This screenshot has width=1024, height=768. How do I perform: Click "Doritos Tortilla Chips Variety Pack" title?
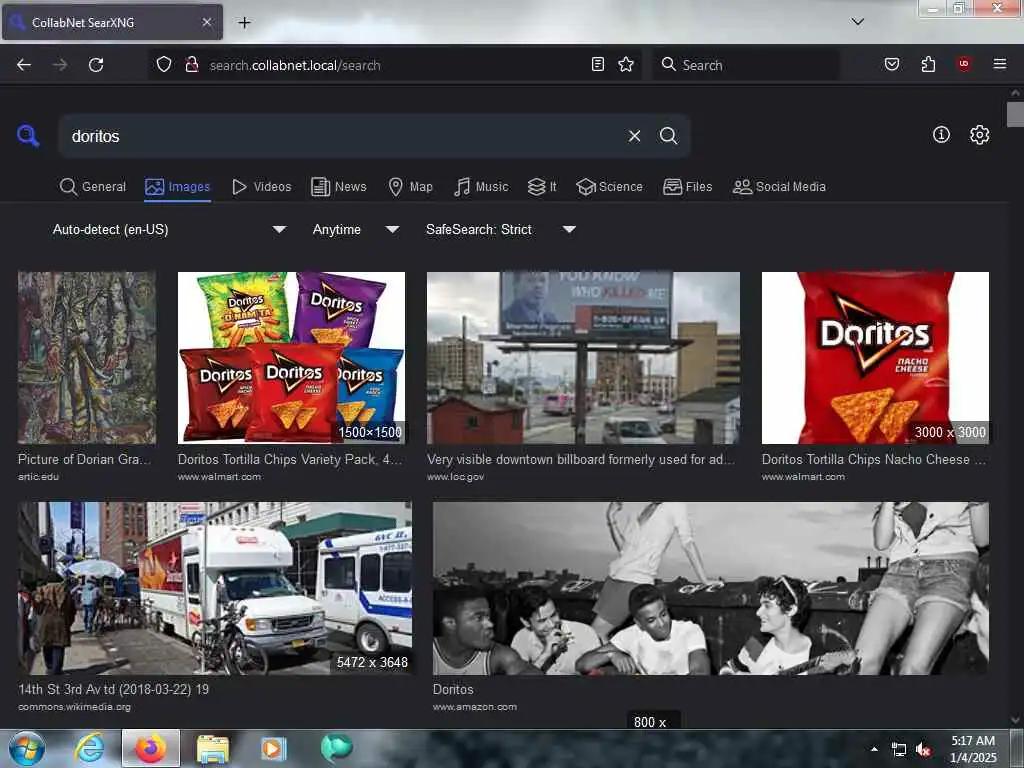(x=291, y=460)
